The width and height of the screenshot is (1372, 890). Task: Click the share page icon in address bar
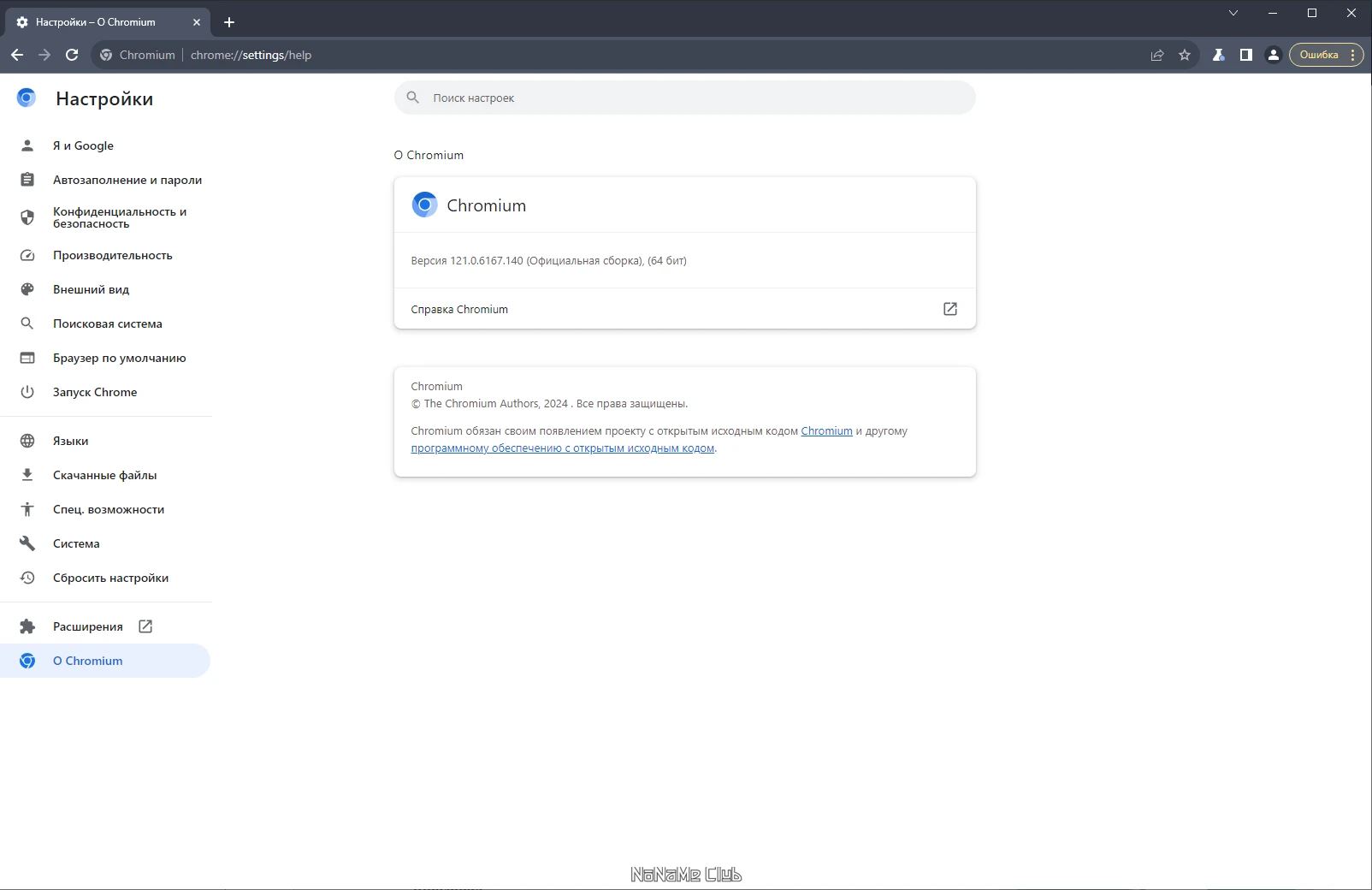click(1157, 55)
